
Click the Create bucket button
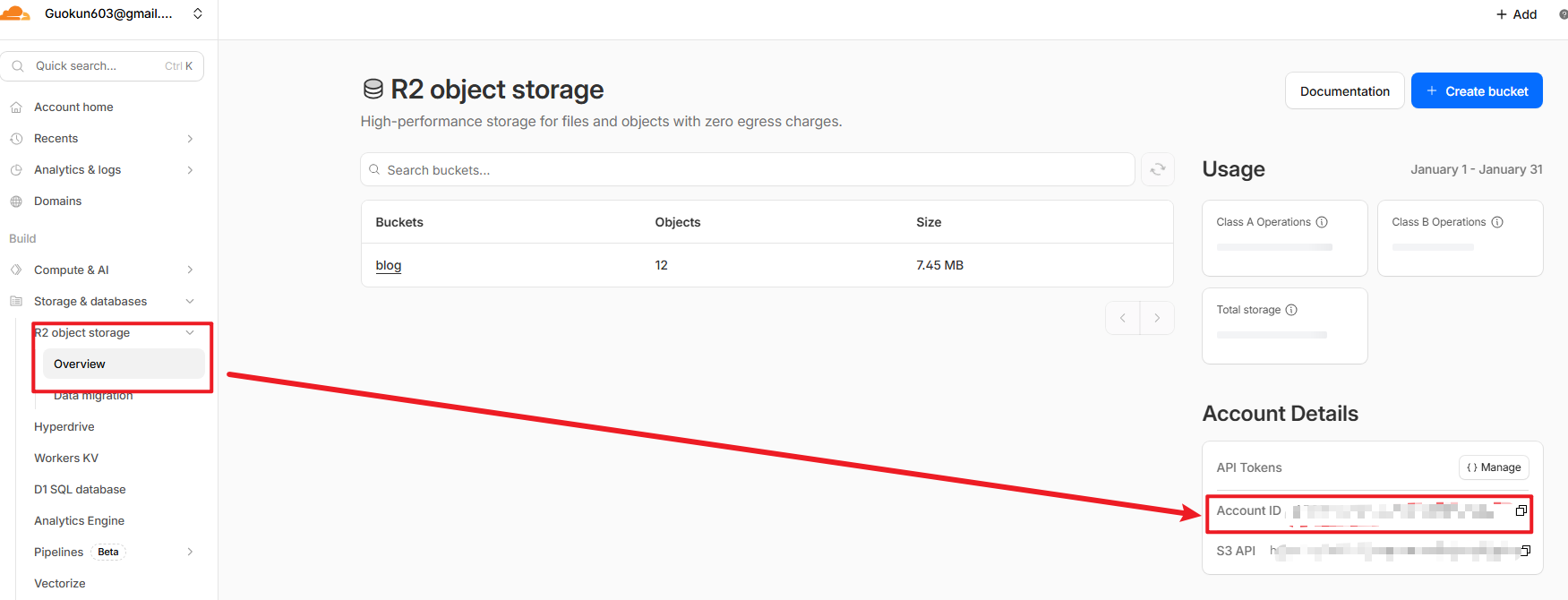pyautogui.click(x=1476, y=91)
